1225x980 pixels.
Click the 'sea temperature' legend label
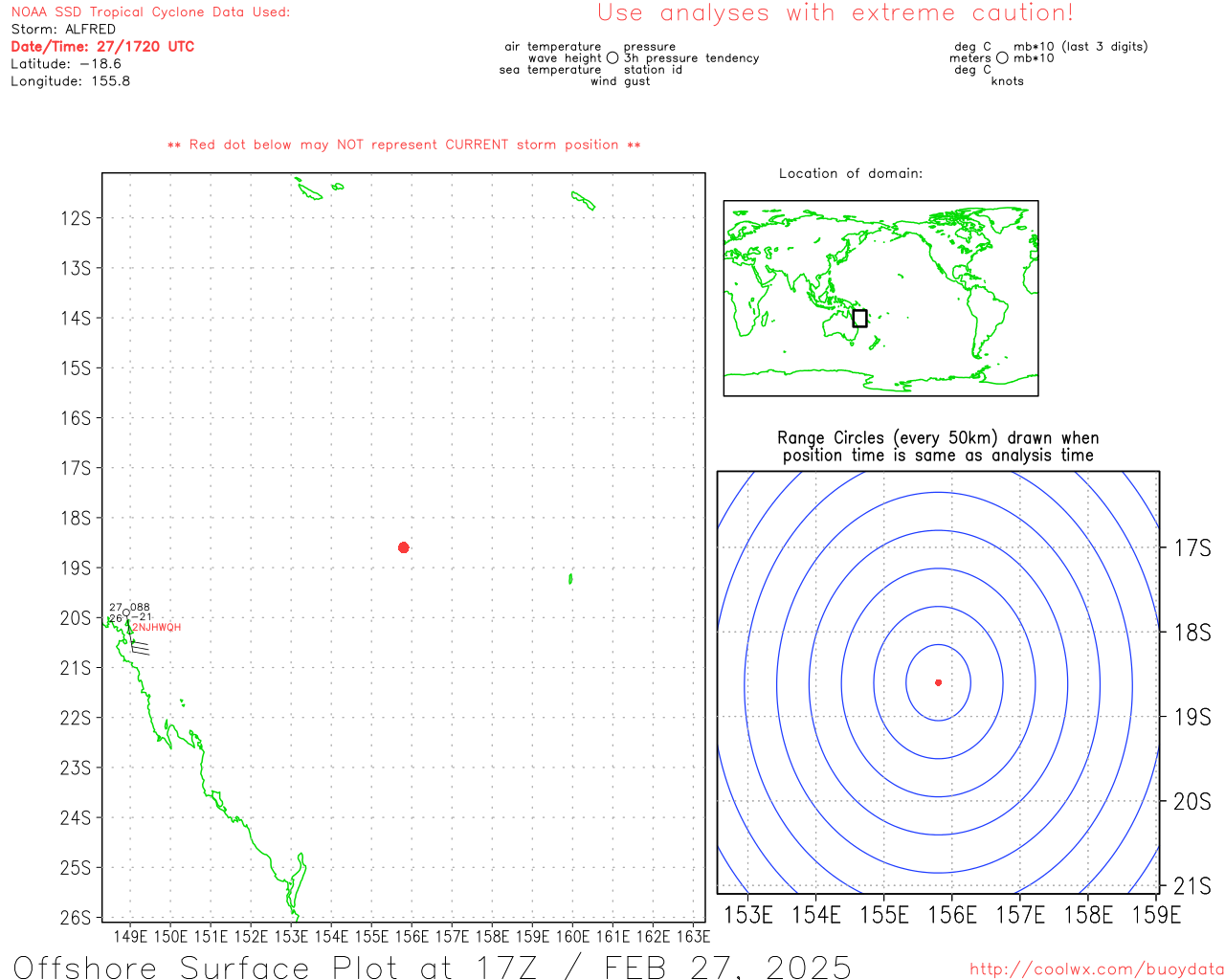pos(550,70)
